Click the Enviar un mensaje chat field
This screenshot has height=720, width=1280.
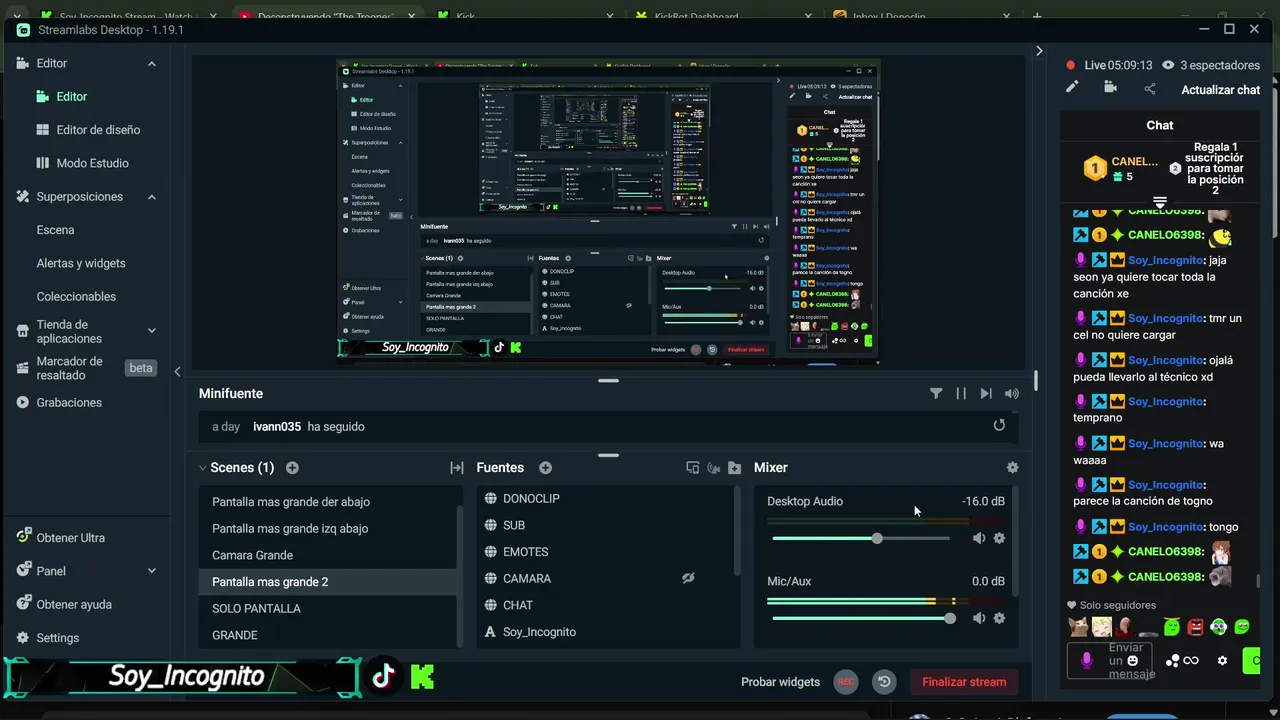1110,661
